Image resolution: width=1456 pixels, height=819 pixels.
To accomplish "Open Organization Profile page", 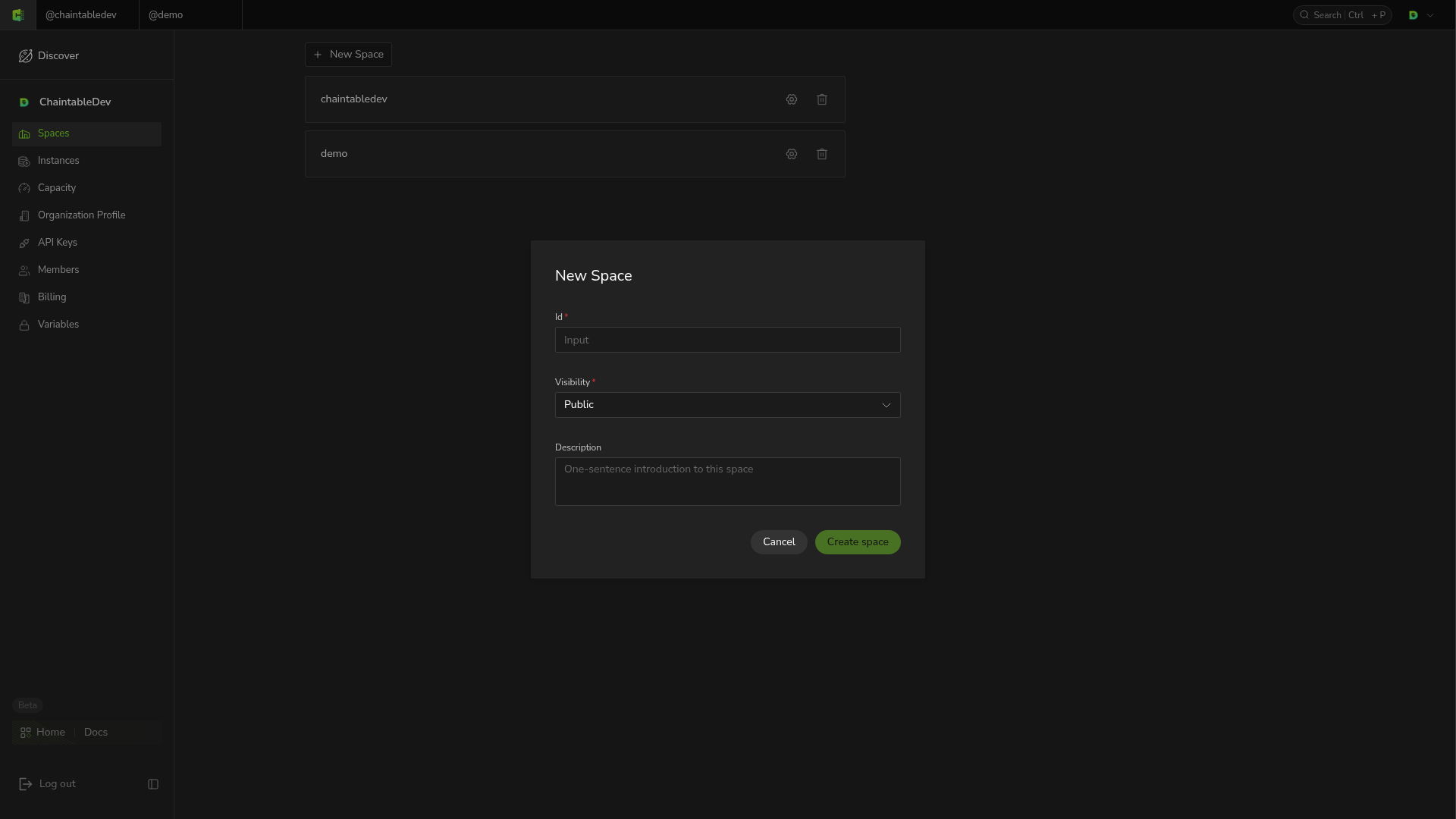I will pyautogui.click(x=86, y=216).
